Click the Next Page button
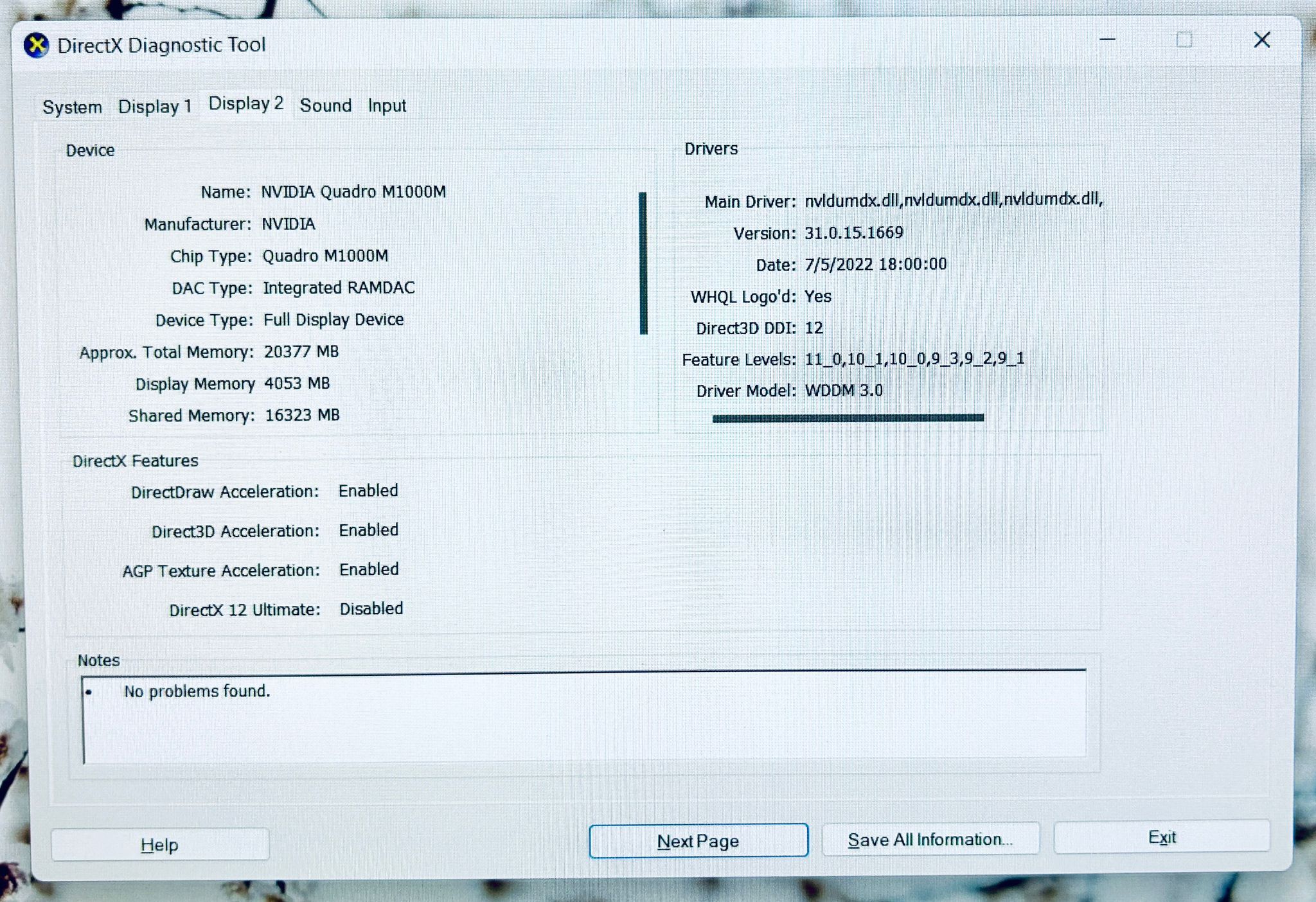The image size is (1316, 902). 698,841
